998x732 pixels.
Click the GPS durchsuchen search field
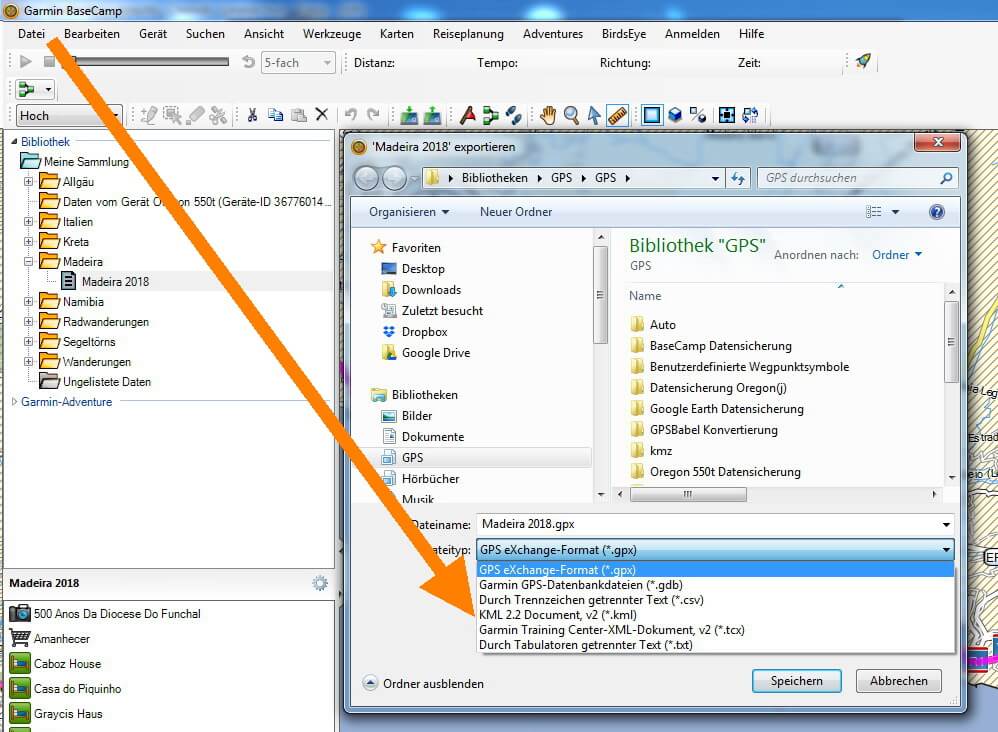point(848,178)
